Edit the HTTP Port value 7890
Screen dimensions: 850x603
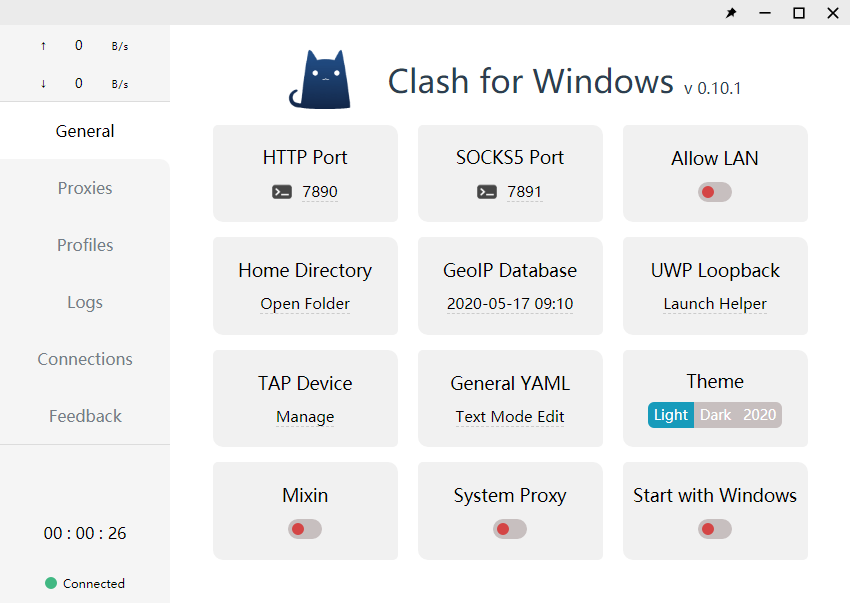pyautogui.click(x=320, y=192)
